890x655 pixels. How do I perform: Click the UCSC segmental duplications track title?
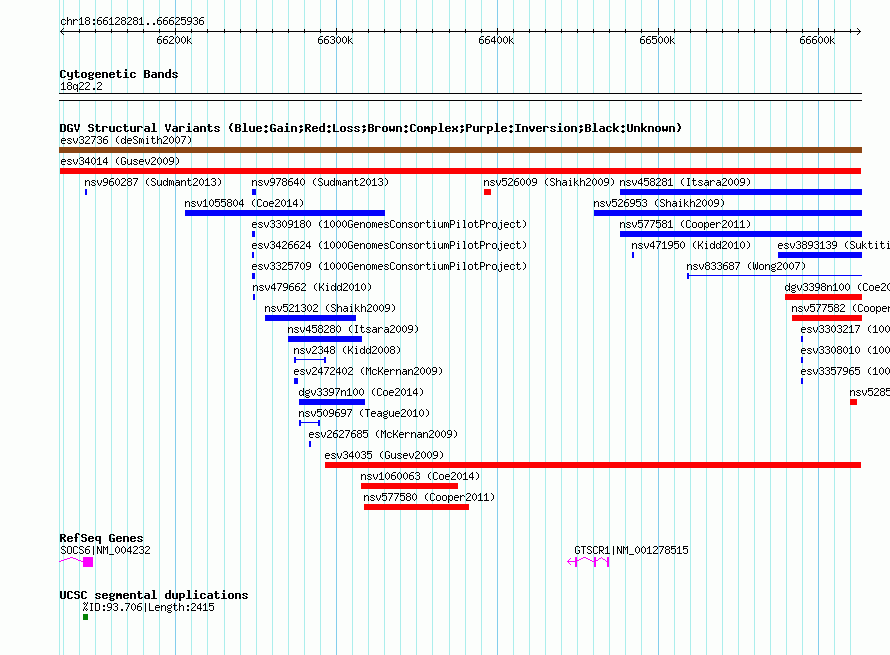coord(154,595)
